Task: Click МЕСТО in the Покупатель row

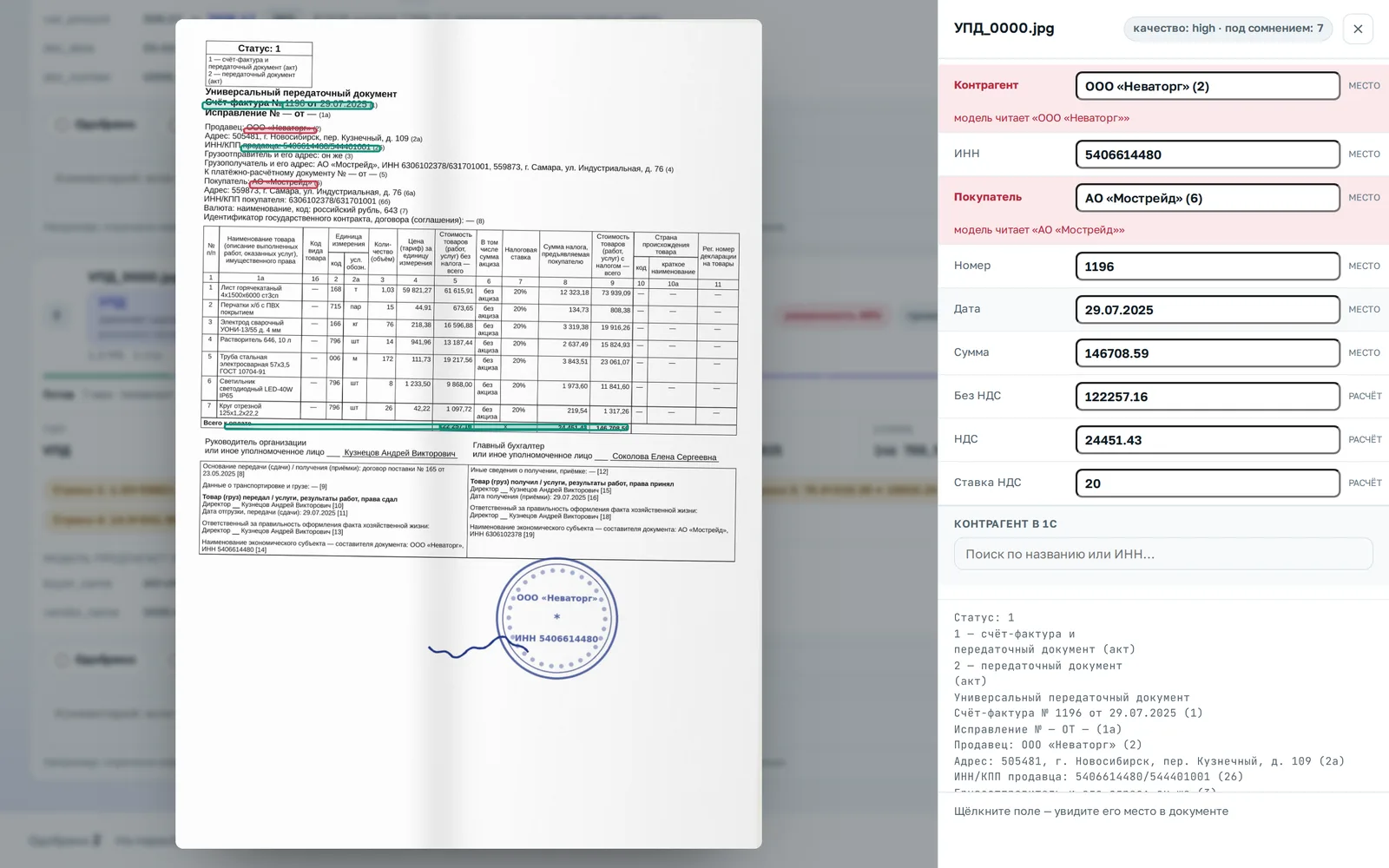Action: tap(1364, 198)
